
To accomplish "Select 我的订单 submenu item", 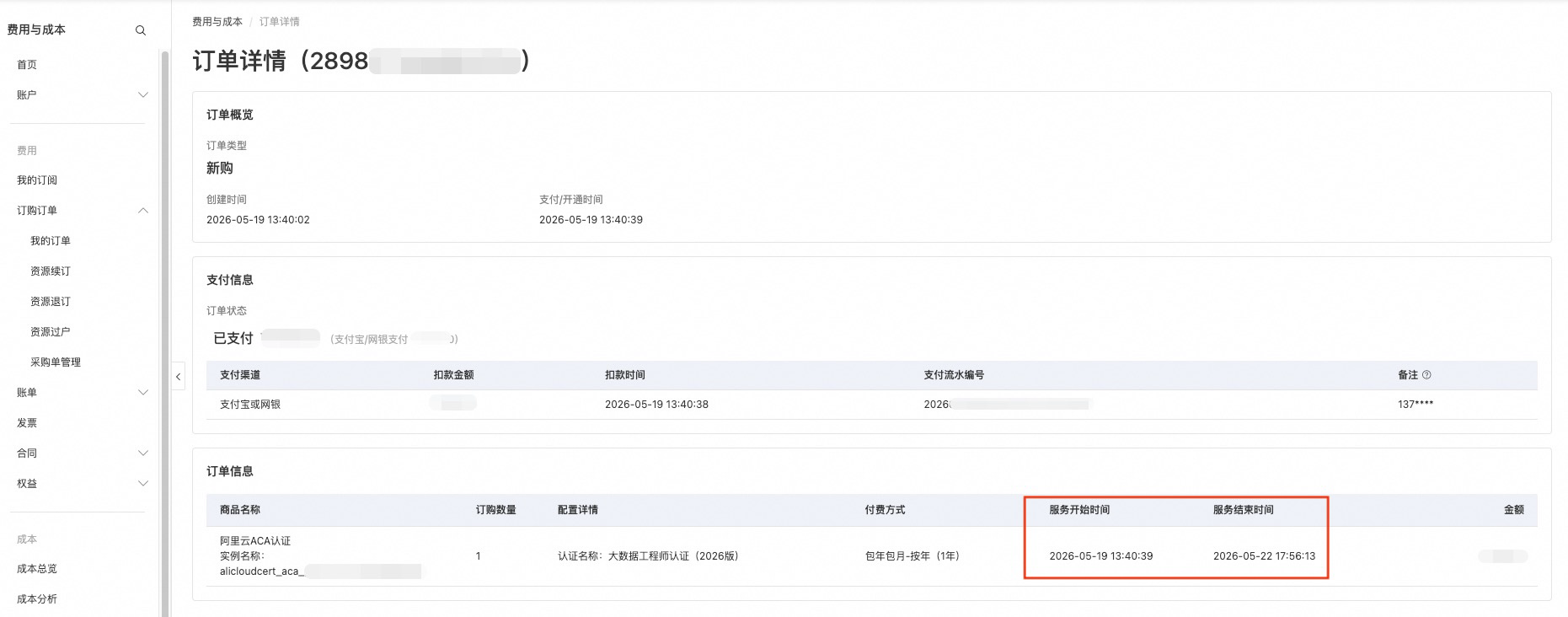I will coord(51,241).
